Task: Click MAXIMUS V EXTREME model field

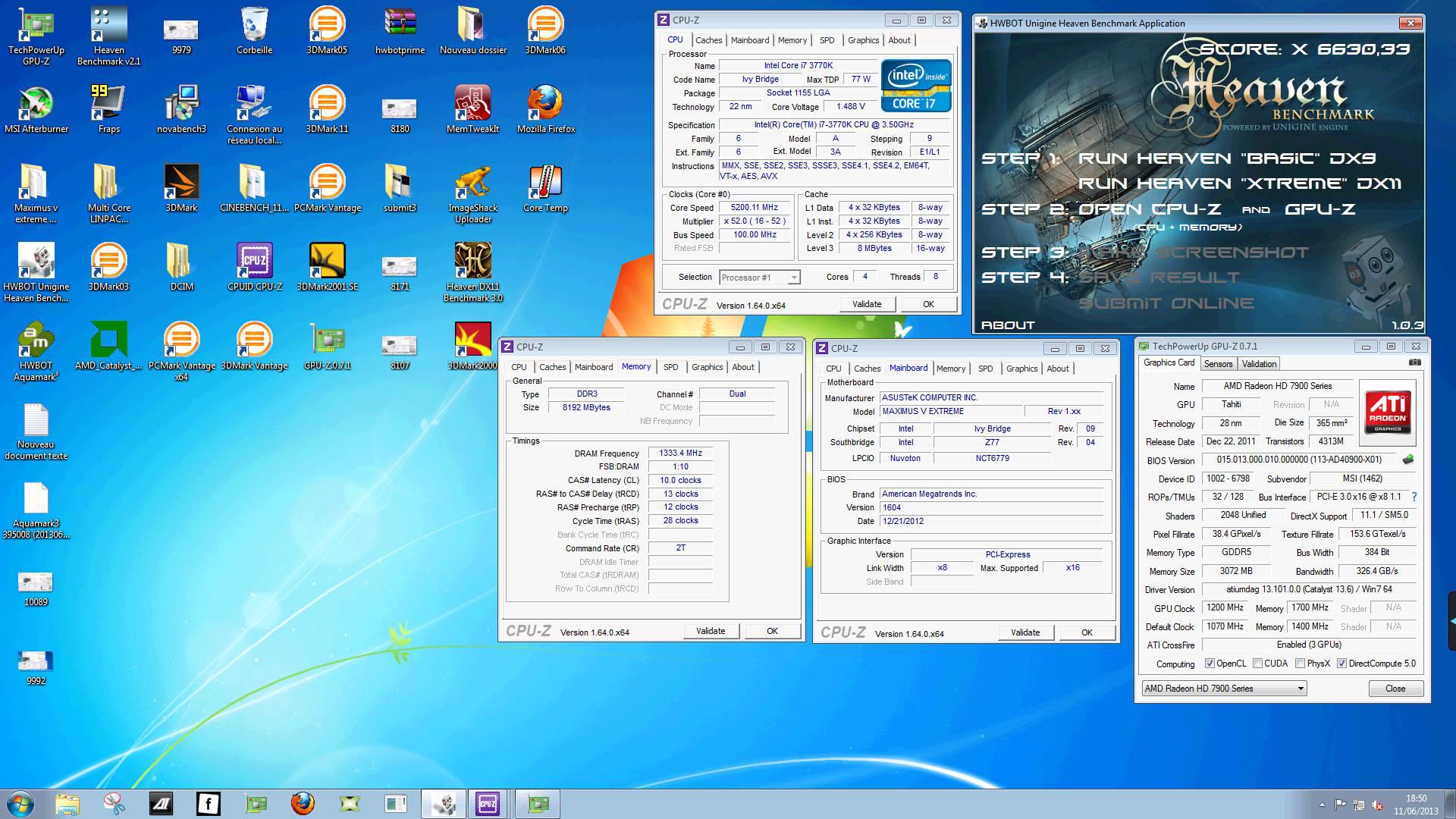Action: point(950,412)
